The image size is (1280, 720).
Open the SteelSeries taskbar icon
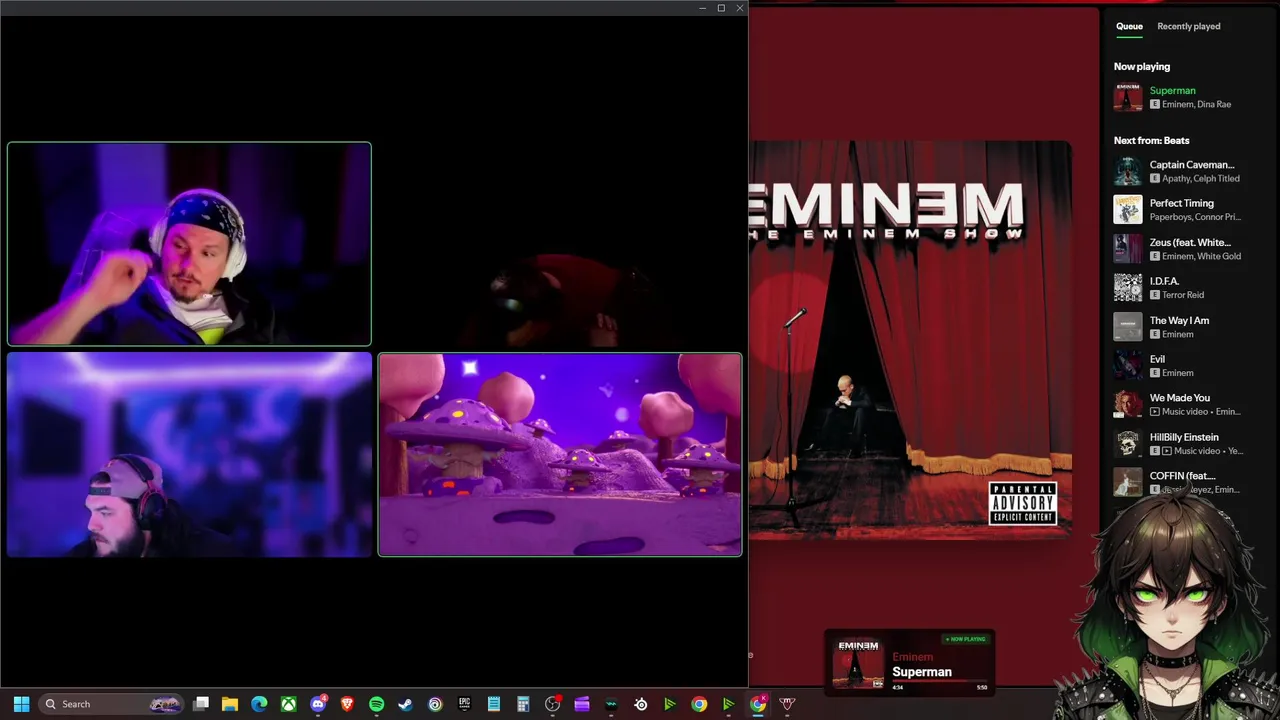[640, 704]
